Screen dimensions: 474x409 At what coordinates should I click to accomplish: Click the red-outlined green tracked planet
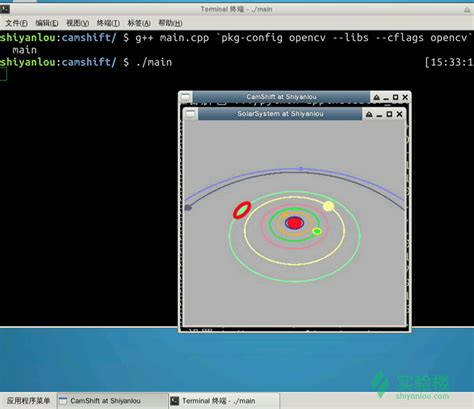[242, 210]
